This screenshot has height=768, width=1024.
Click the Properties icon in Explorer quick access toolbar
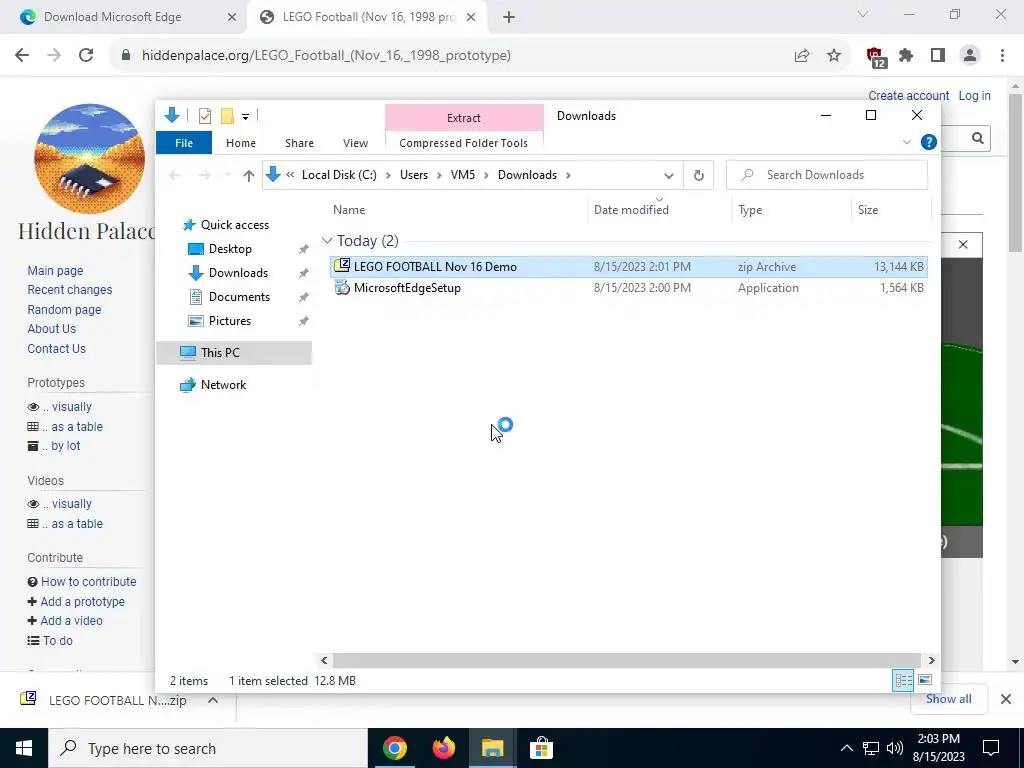(x=204, y=116)
